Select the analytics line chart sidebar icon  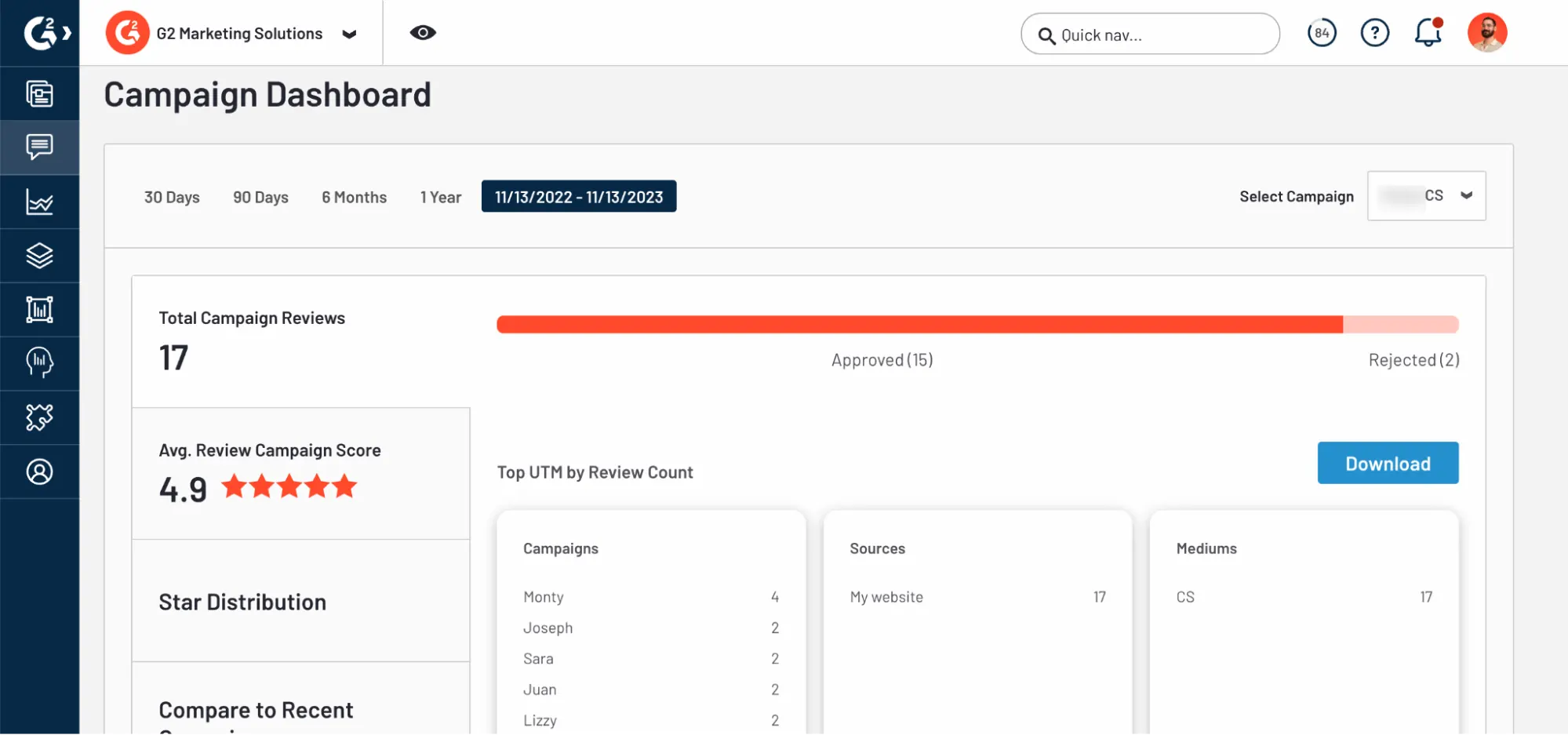click(40, 202)
